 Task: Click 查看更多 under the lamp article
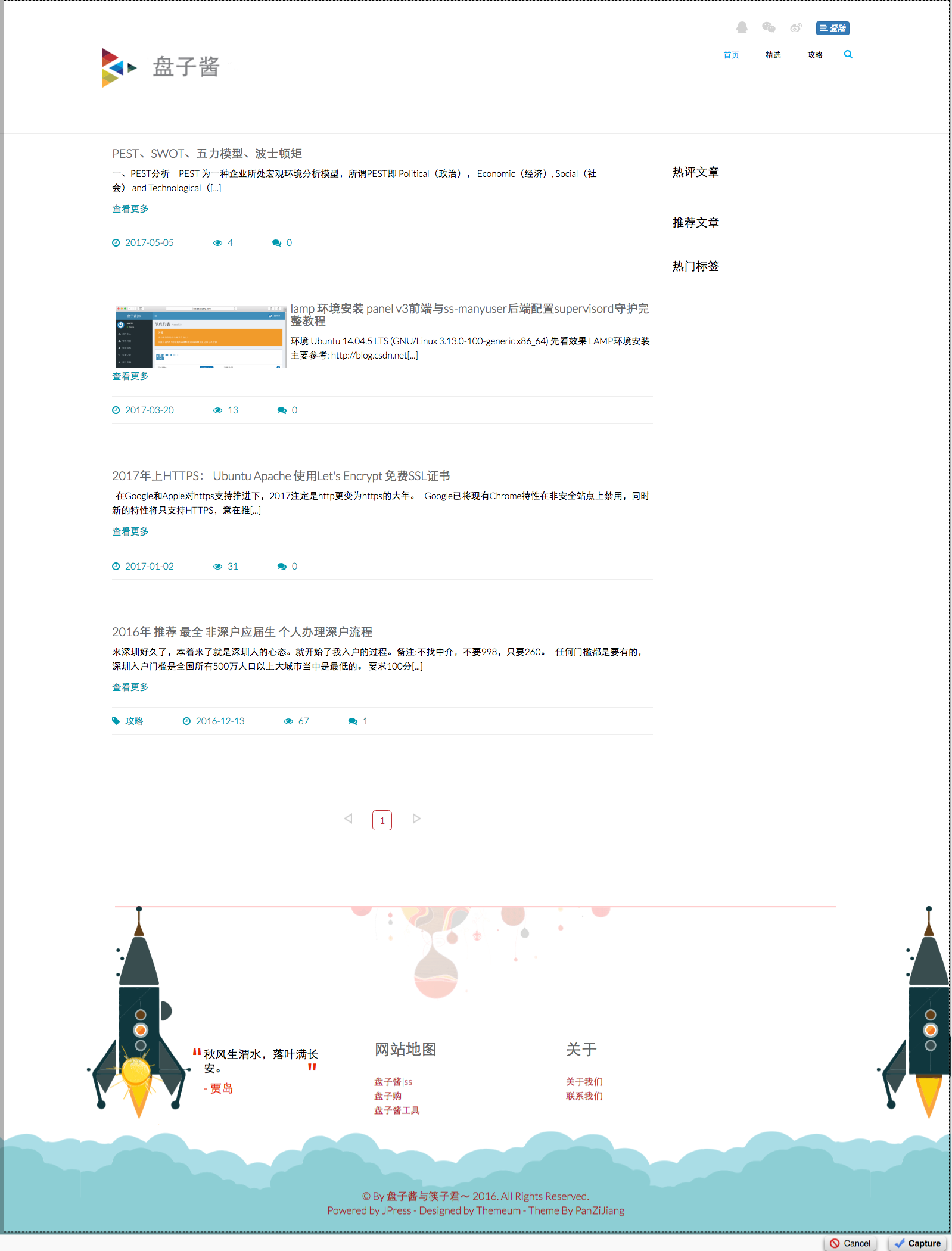click(130, 376)
